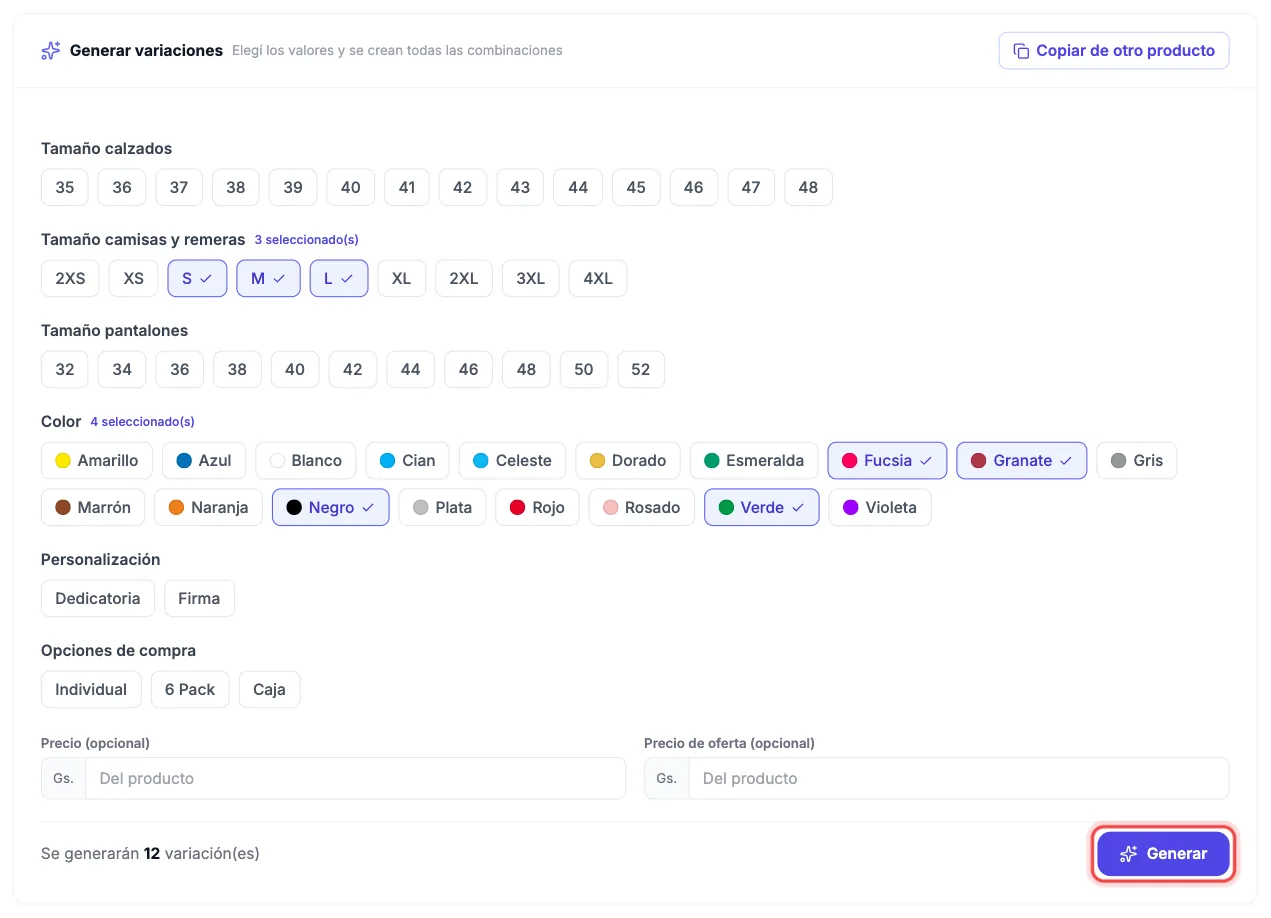Viewport: 1271px width, 918px height.
Task: Pick the Blanco color chip
Action: pyautogui.click(x=305, y=461)
